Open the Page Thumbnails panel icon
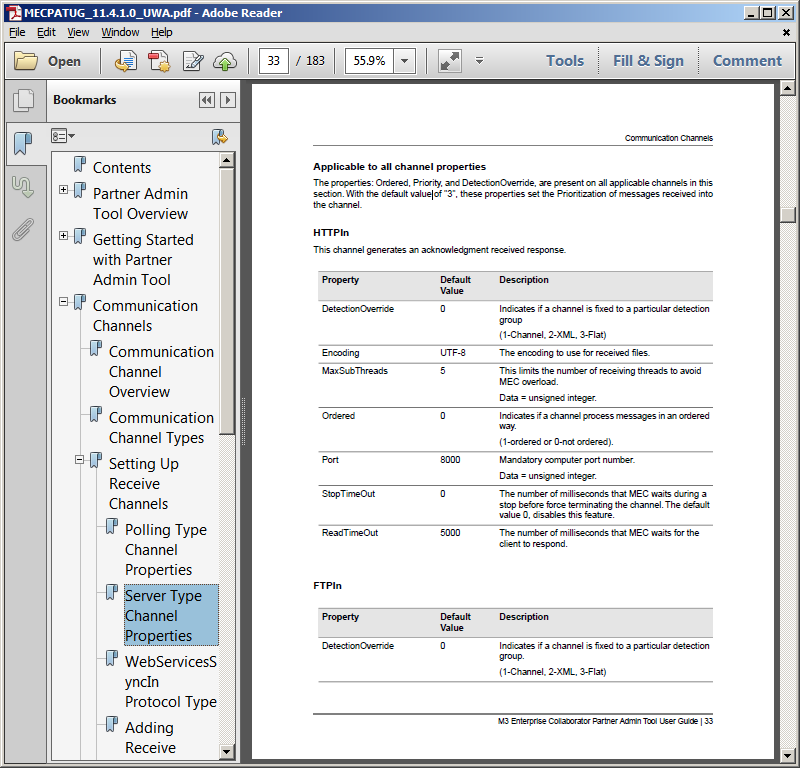The image size is (800, 768). pos(22,100)
